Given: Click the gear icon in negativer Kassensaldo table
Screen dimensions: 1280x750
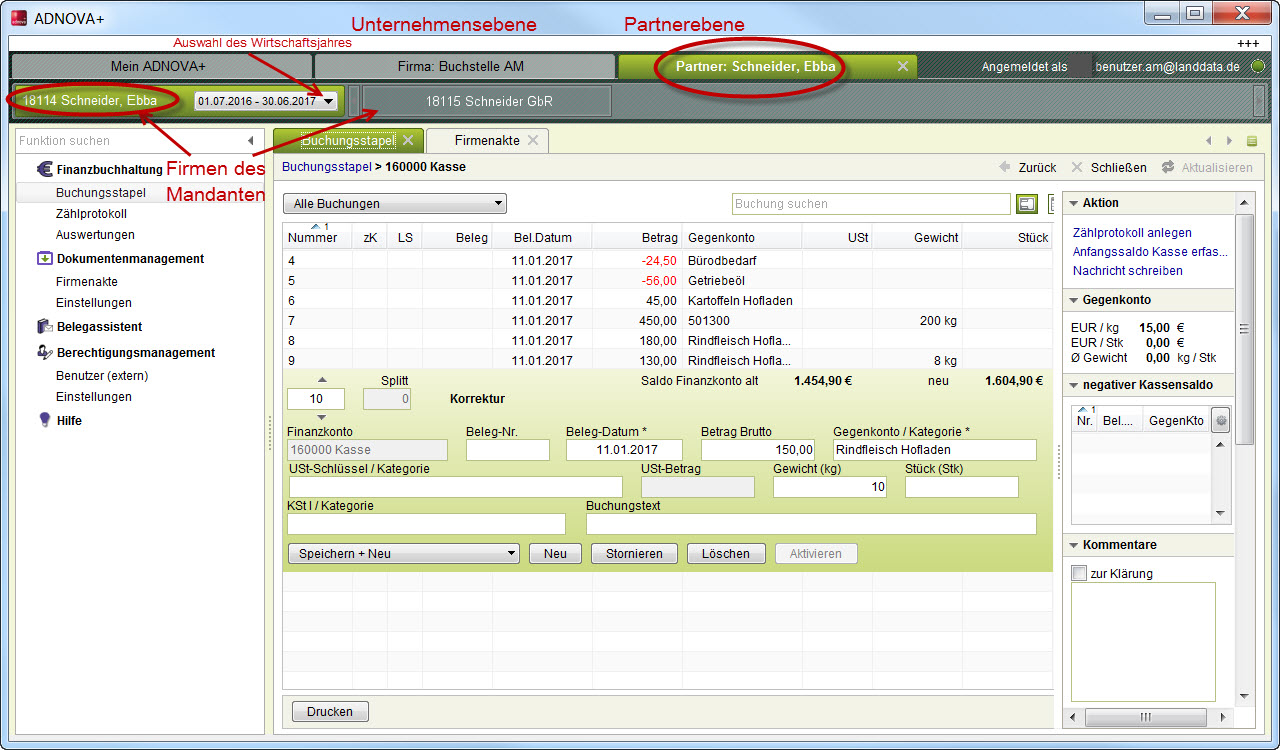Looking at the screenshot, I should (1220, 421).
